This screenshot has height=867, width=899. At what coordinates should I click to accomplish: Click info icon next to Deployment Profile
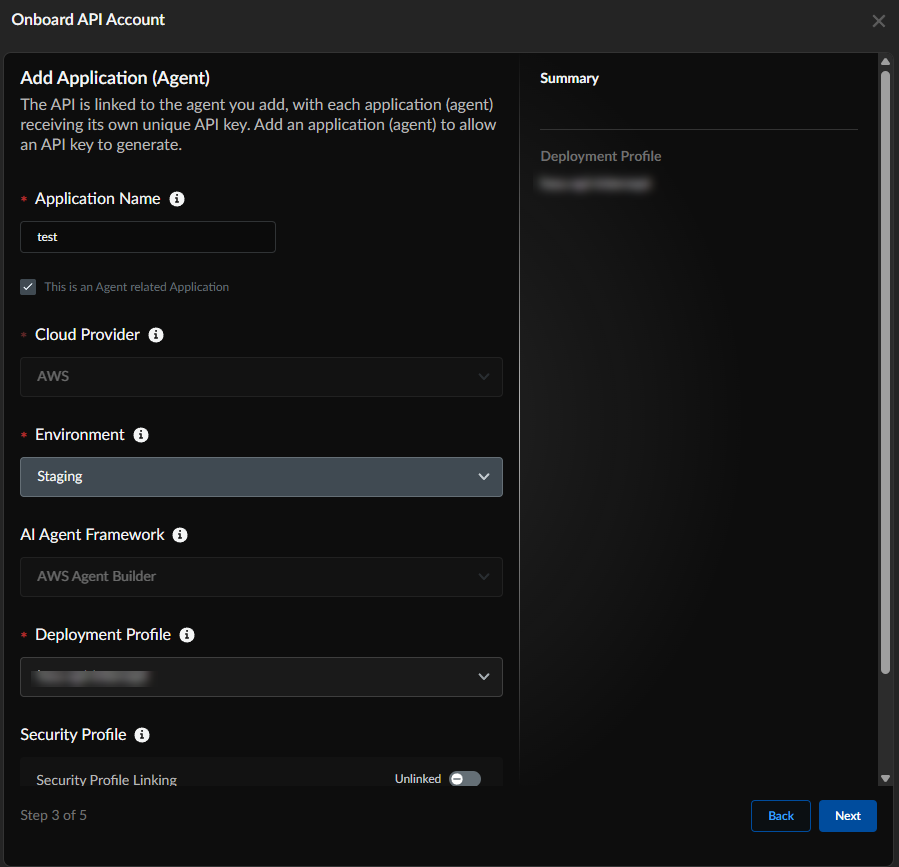(187, 635)
